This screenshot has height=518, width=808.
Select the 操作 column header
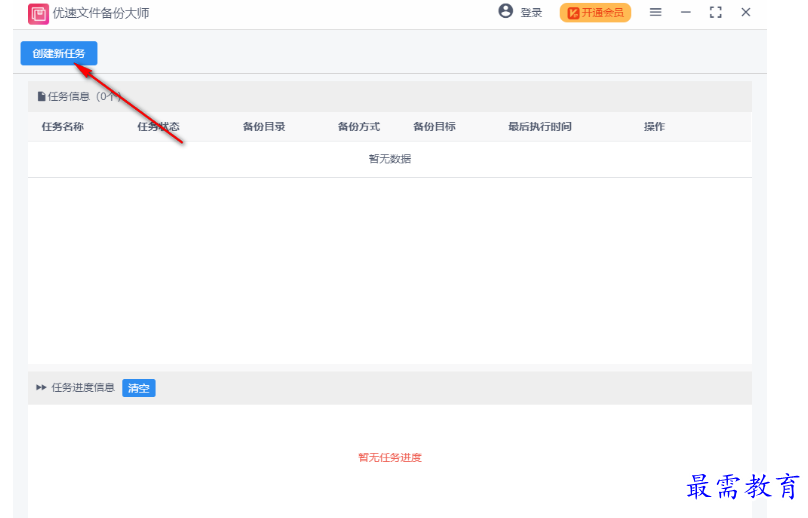coord(654,127)
